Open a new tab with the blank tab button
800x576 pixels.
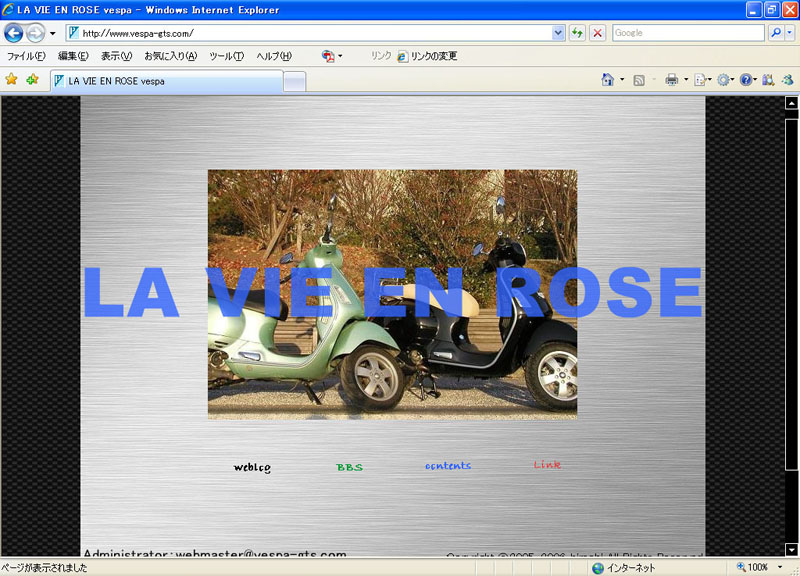tap(294, 82)
